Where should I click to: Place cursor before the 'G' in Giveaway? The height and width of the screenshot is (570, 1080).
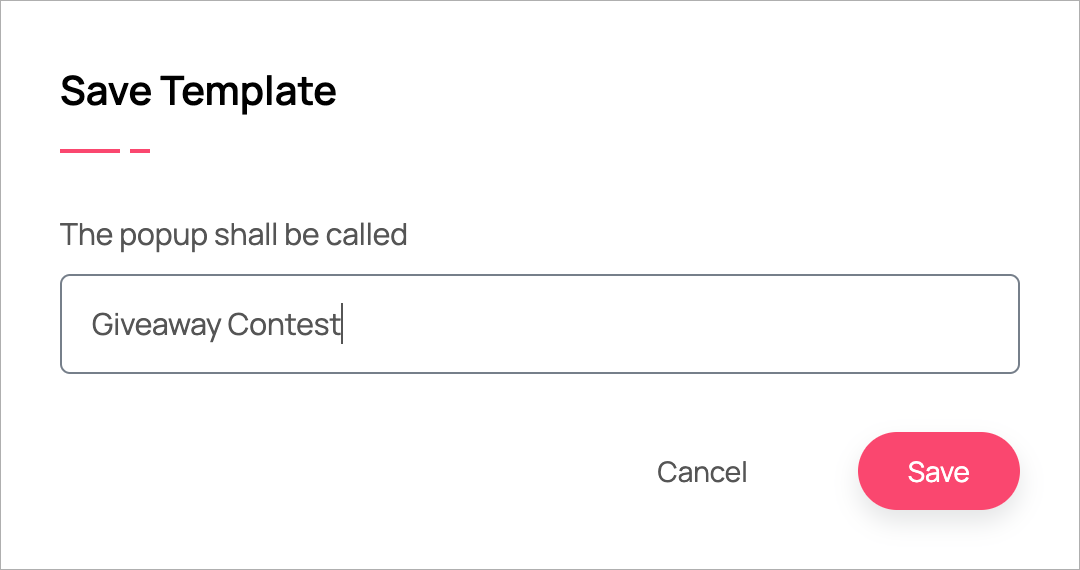[x=92, y=325]
